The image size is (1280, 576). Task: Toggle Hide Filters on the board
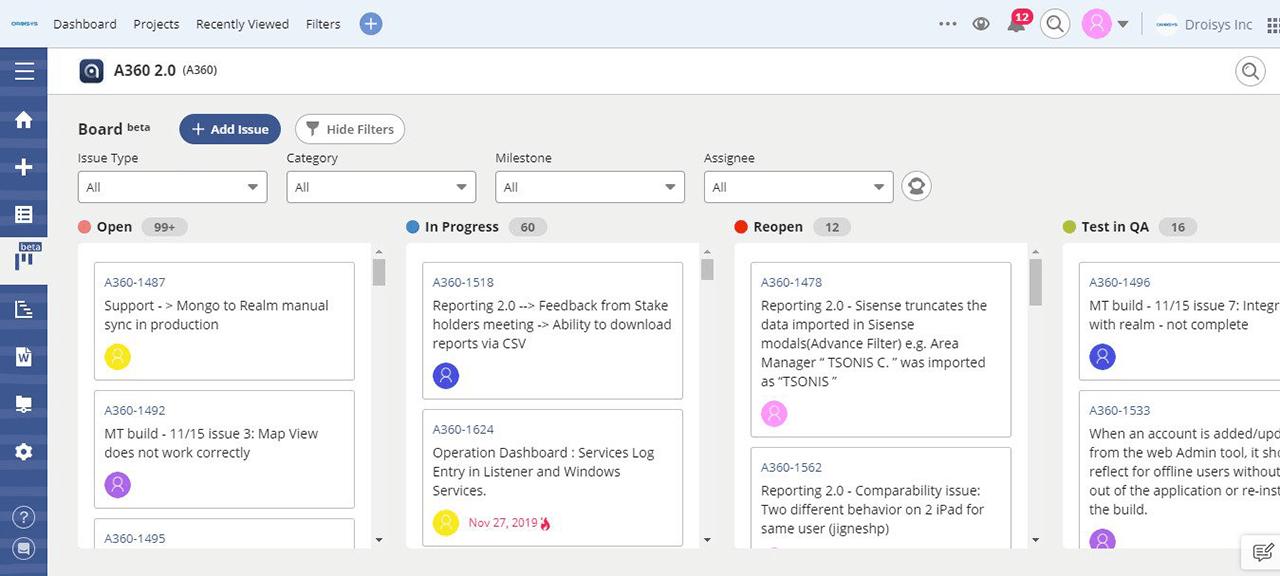coord(350,129)
